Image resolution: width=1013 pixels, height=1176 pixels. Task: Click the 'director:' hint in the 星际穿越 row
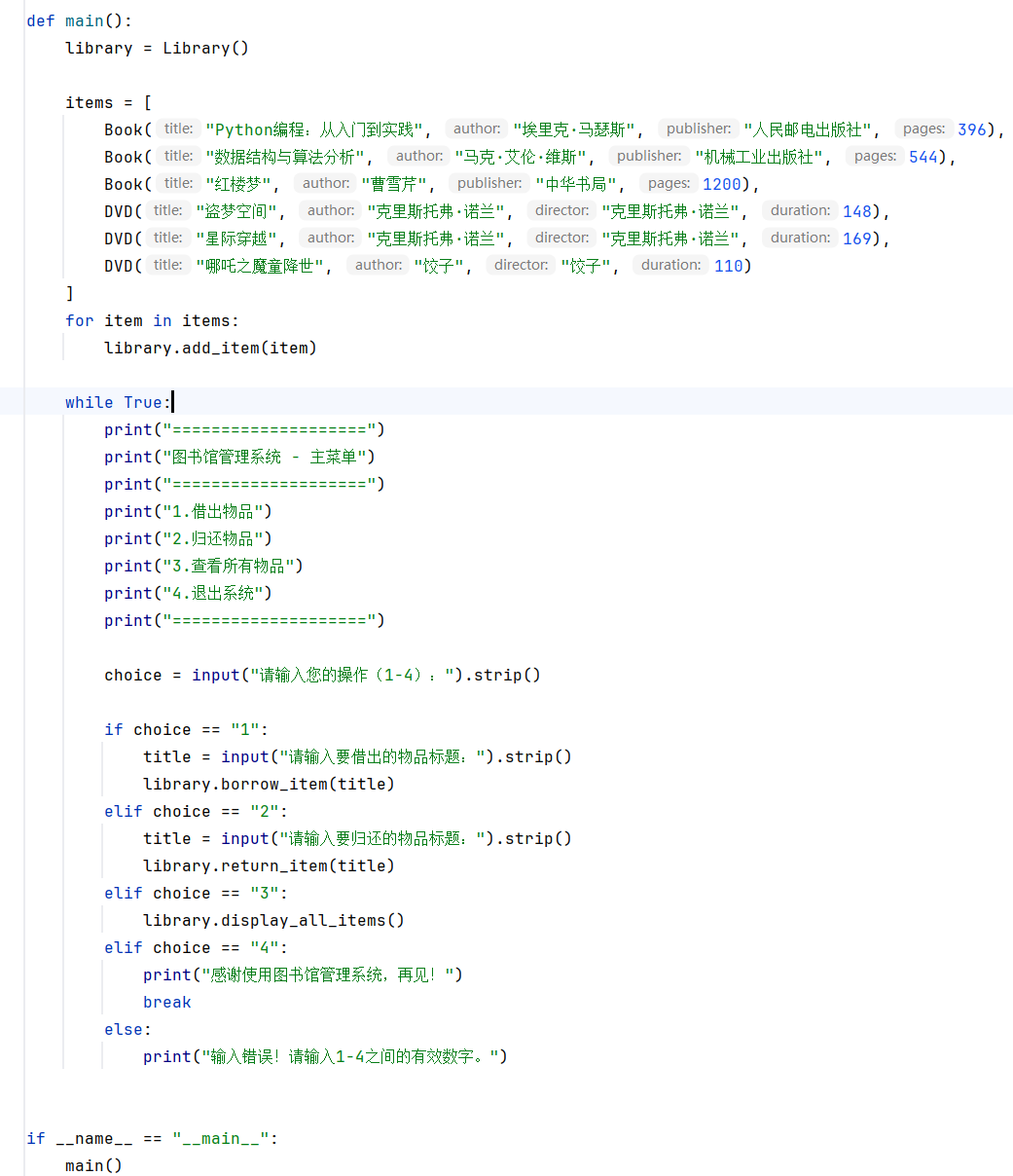[562, 238]
